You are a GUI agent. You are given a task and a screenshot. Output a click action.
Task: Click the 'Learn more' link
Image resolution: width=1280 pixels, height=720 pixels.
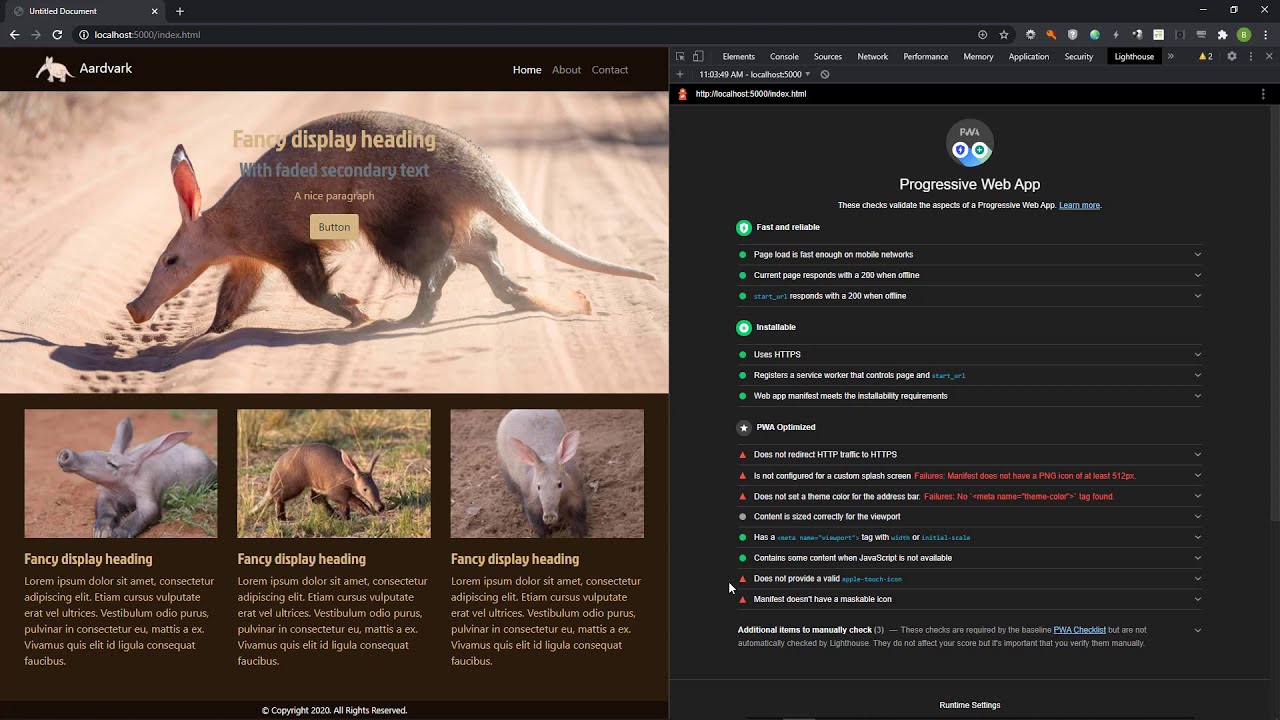pyautogui.click(x=1079, y=205)
